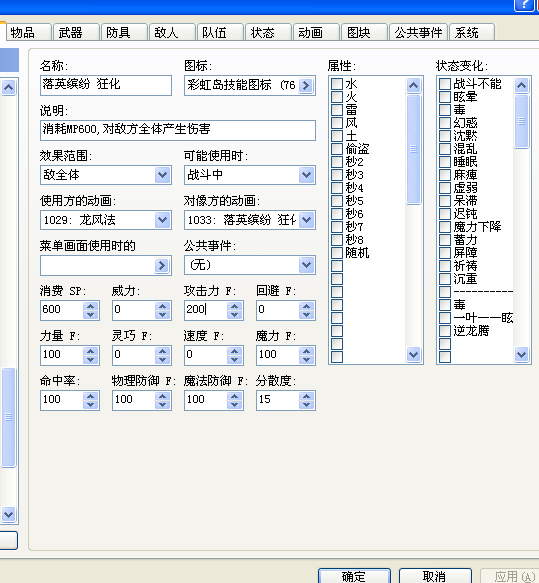Click the 应用 (A) button
The width and height of the screenshot is (539, 583).
pos(511,576)
